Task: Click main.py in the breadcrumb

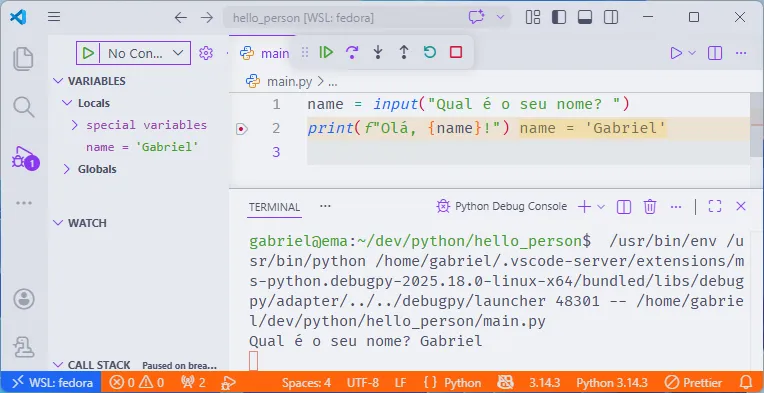Action: pos(289,81)
